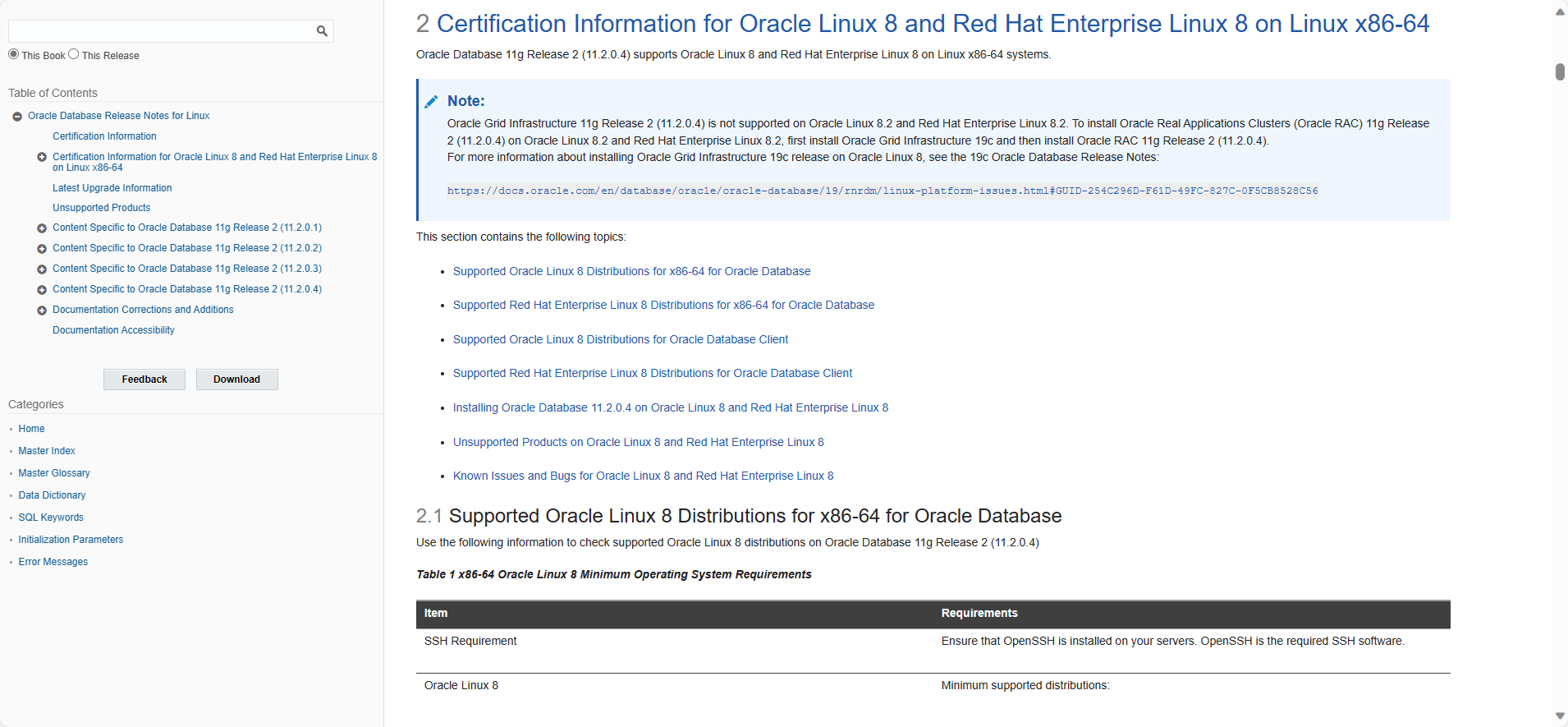Screen dimensions: 1568x727
Task: Open Supported Red Hat Distributions for x86-64 link
Action: (x=663, y=305)
